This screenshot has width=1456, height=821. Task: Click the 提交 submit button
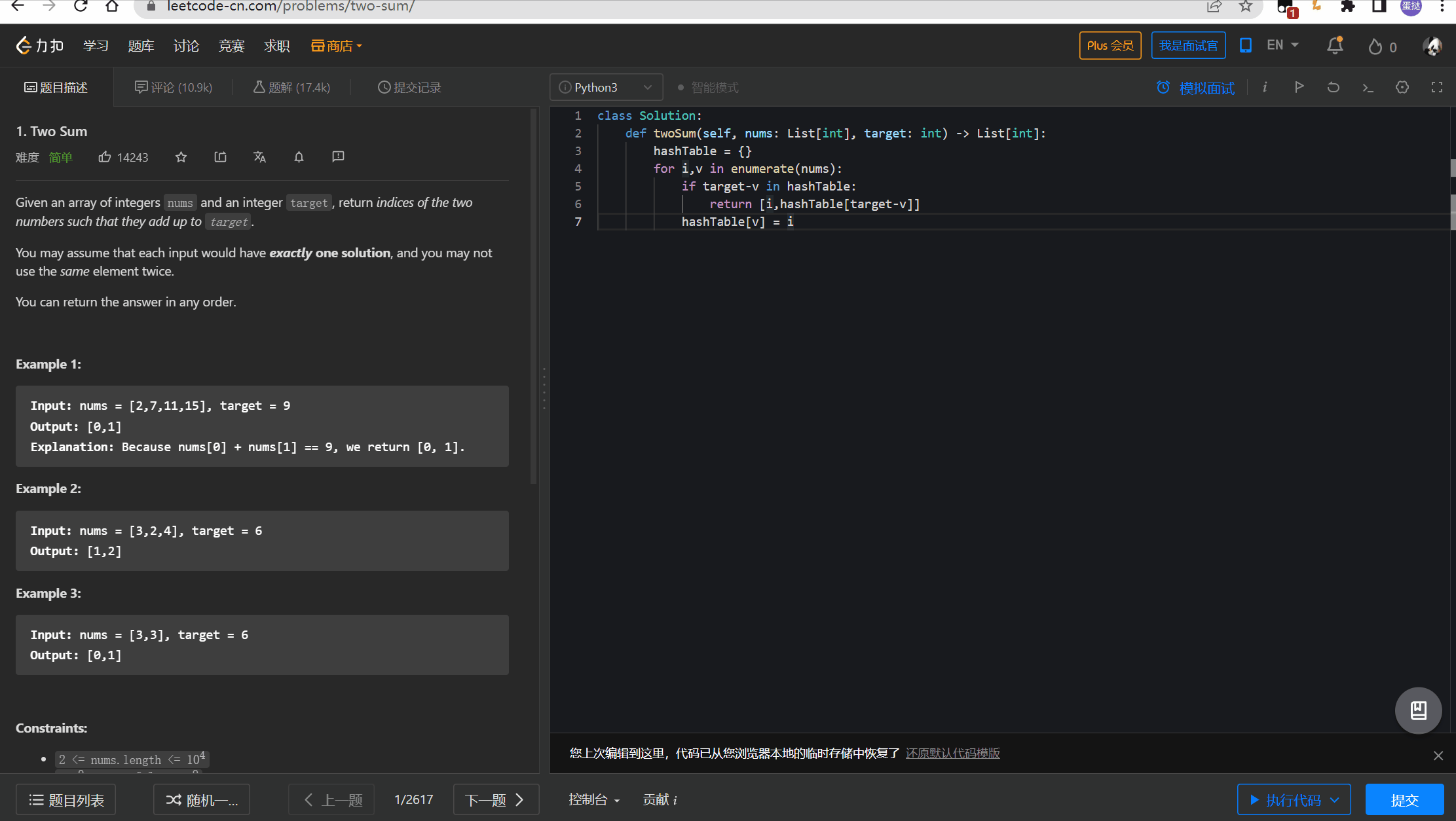click(1404, 799)
